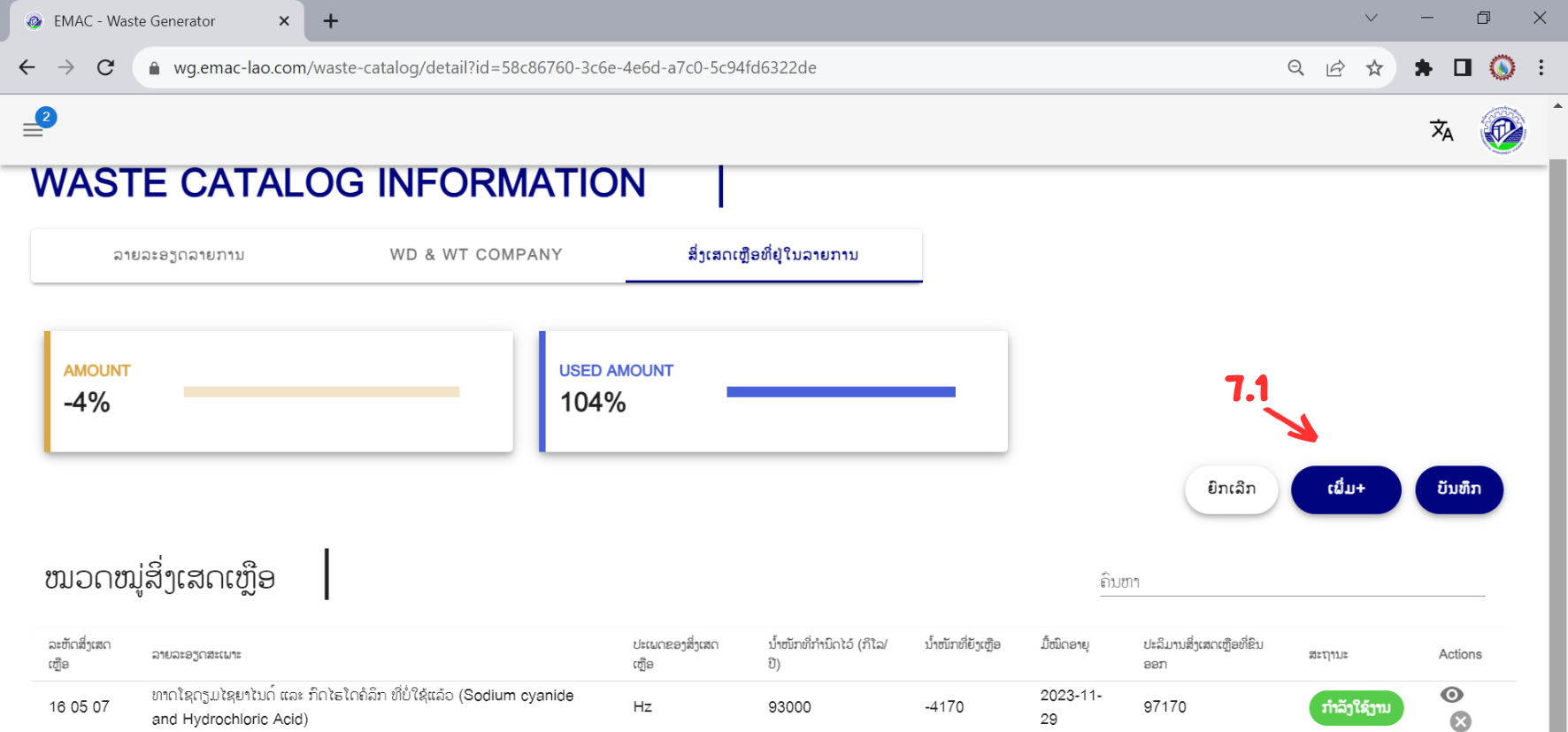Bookmark this page with star icon
This screenshot has width=1568, height=732.
coord(1374,68)
